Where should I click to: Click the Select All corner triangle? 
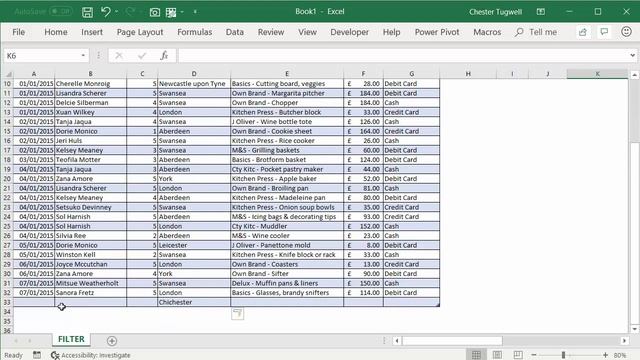click(x=8, y=74)
